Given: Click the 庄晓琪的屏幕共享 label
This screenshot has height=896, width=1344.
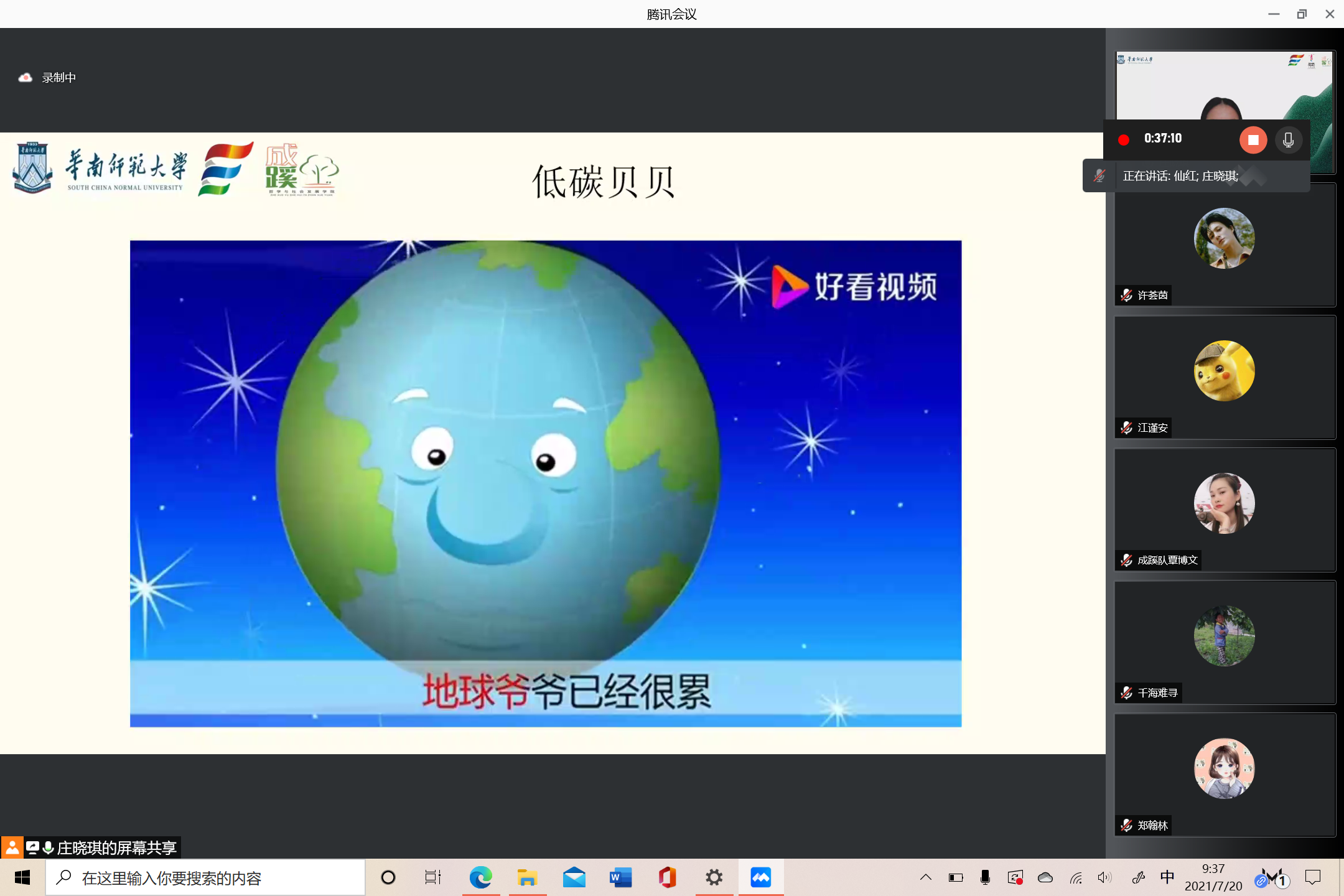Looking at the screenshot, I should [x=117, y=847].
